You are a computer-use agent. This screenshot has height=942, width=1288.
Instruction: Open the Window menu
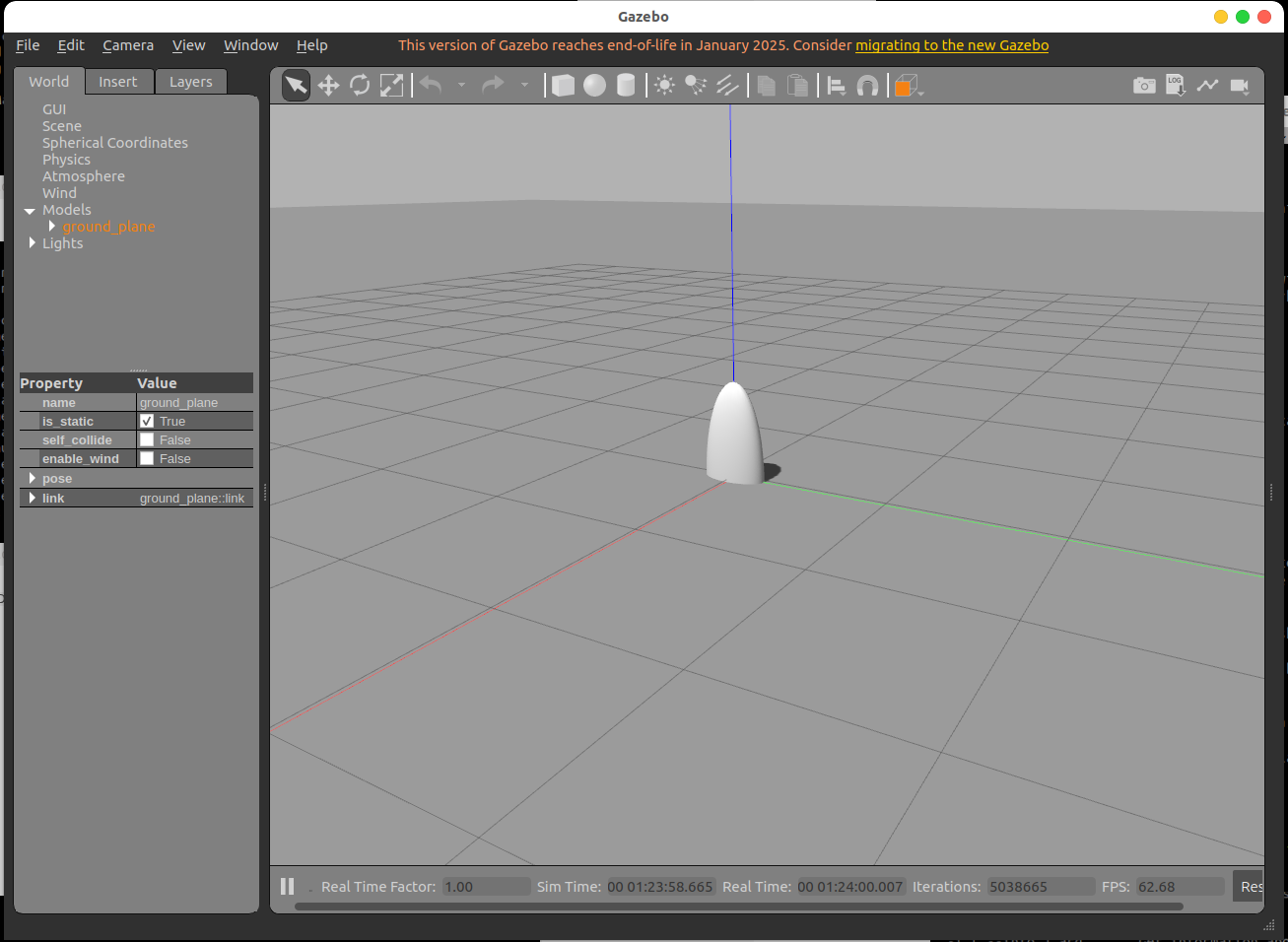click(x=250, y=45)
